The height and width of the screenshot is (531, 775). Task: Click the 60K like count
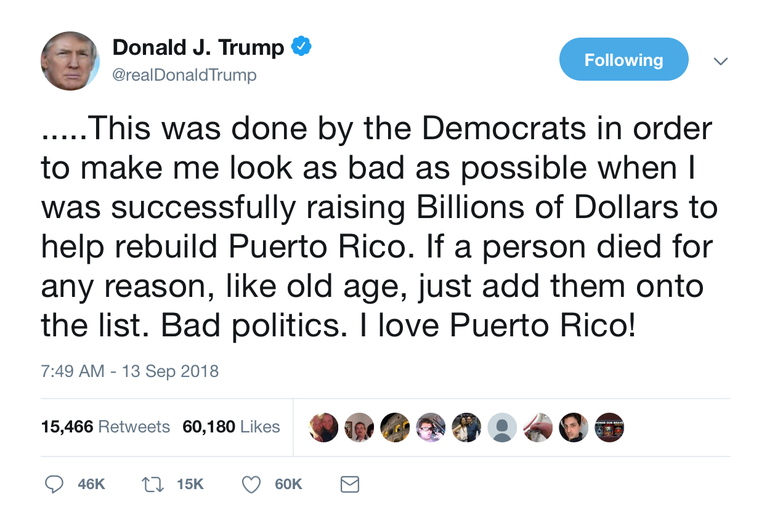click(x=288, y=484)
